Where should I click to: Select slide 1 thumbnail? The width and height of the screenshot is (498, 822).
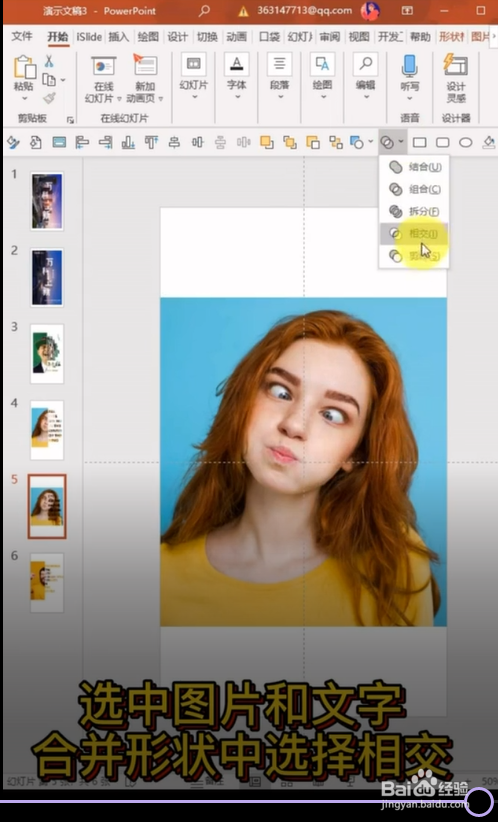pos(47,201)
